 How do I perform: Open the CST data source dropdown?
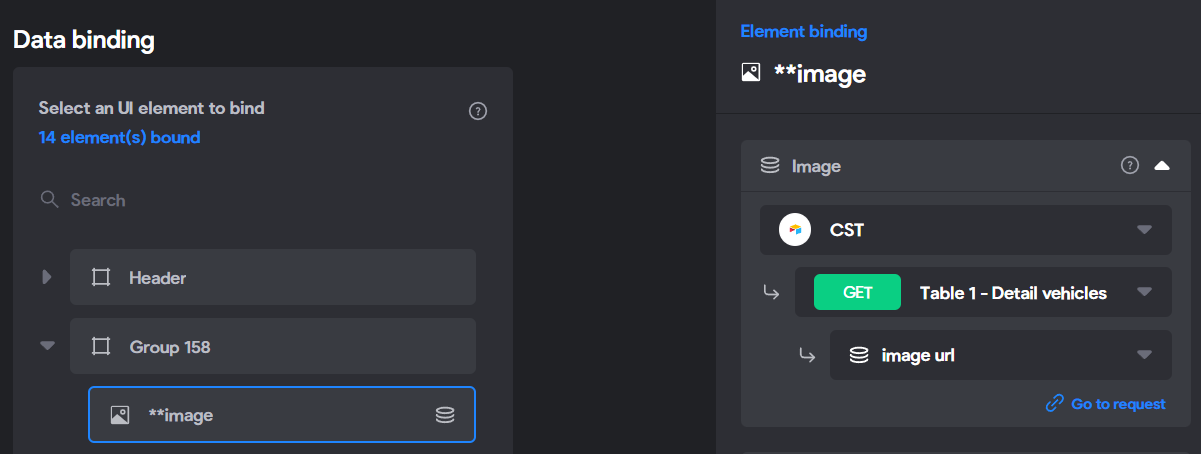pyautogui.click(x=966, y=230)
